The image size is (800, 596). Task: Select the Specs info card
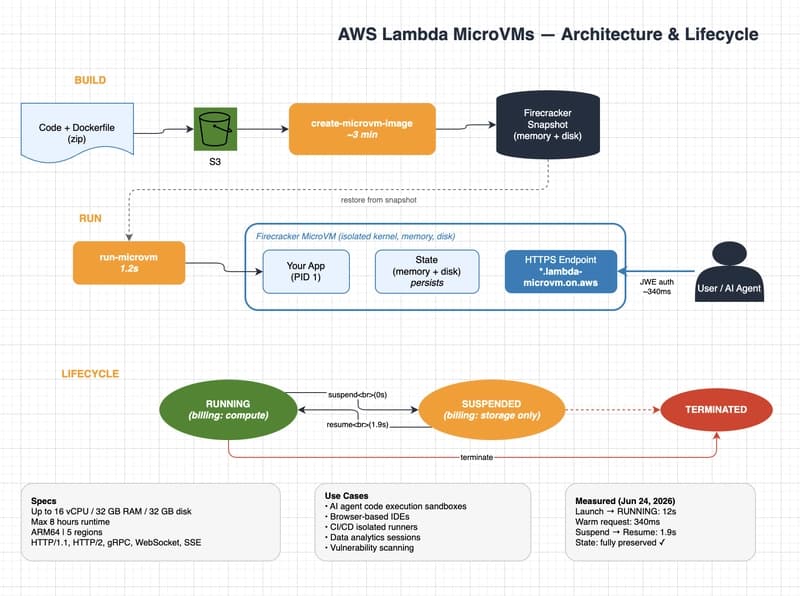(151, 522)
